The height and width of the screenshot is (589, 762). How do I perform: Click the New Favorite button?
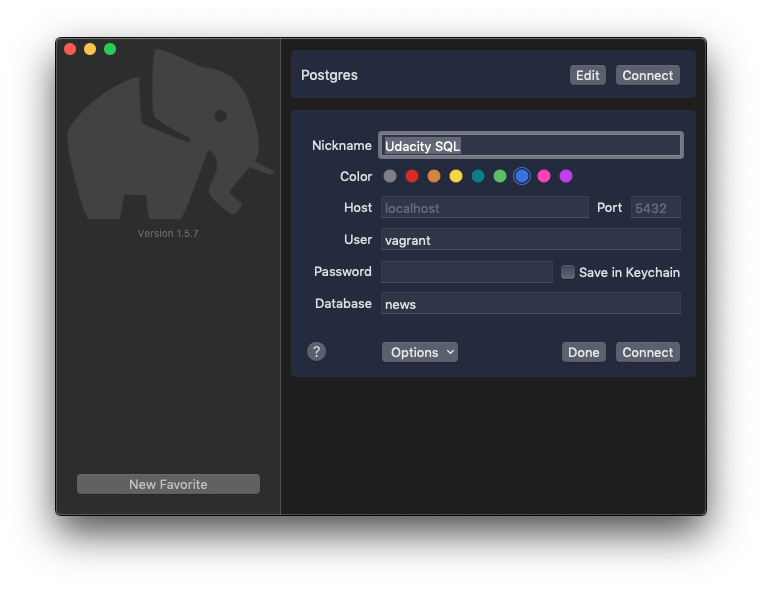pos(168,484)
